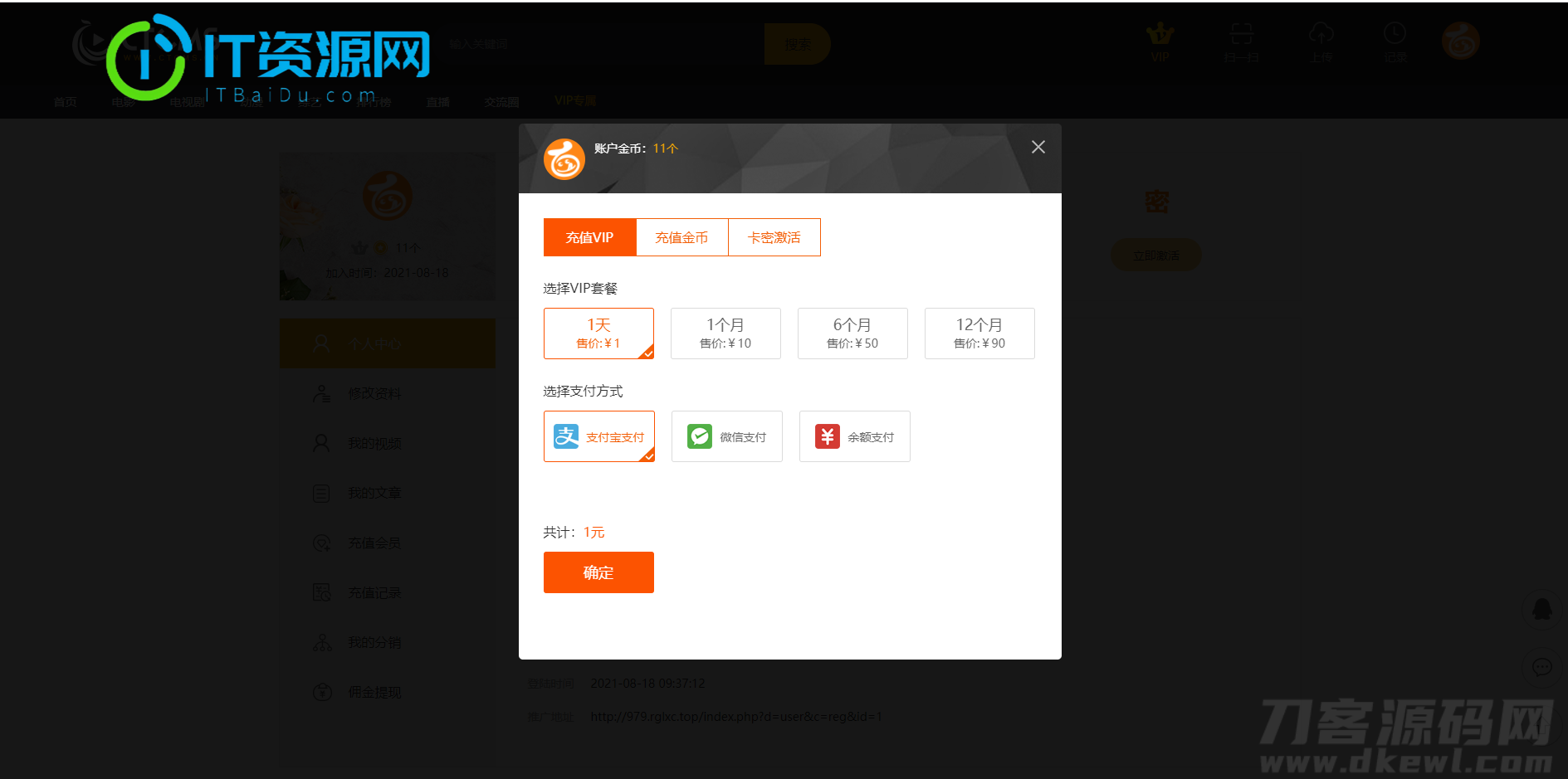Choose 余额支付 payment option
Screen dimensions: 1568x779
coord(855,436)
